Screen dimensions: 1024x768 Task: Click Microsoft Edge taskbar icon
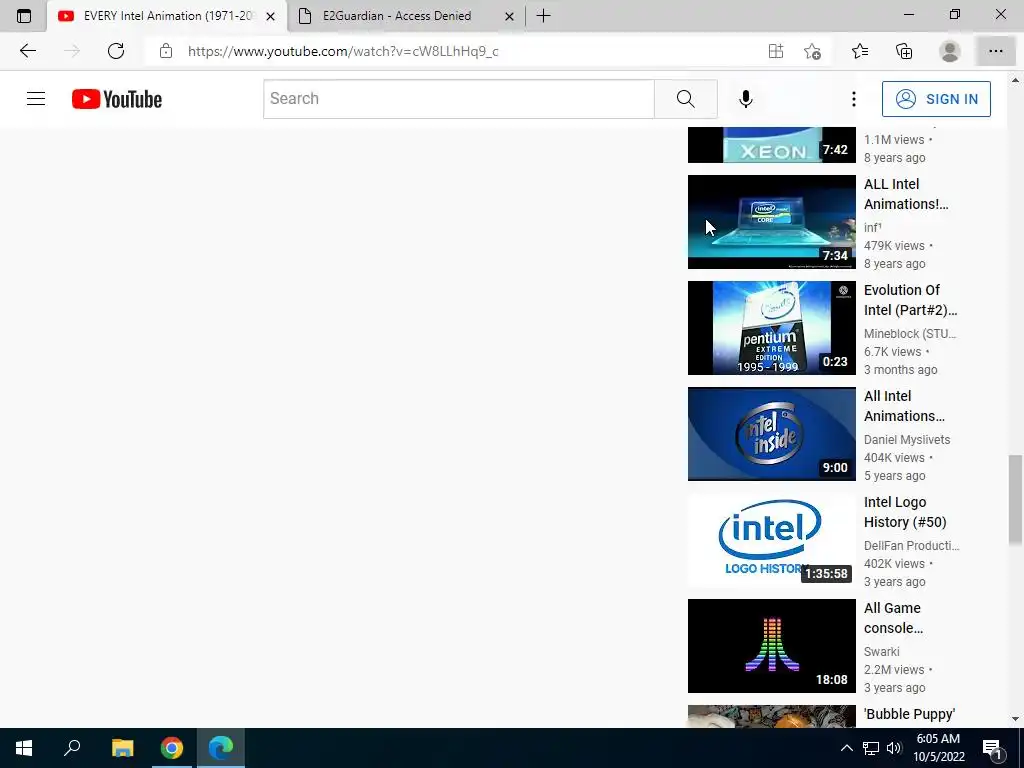point(221,748)
